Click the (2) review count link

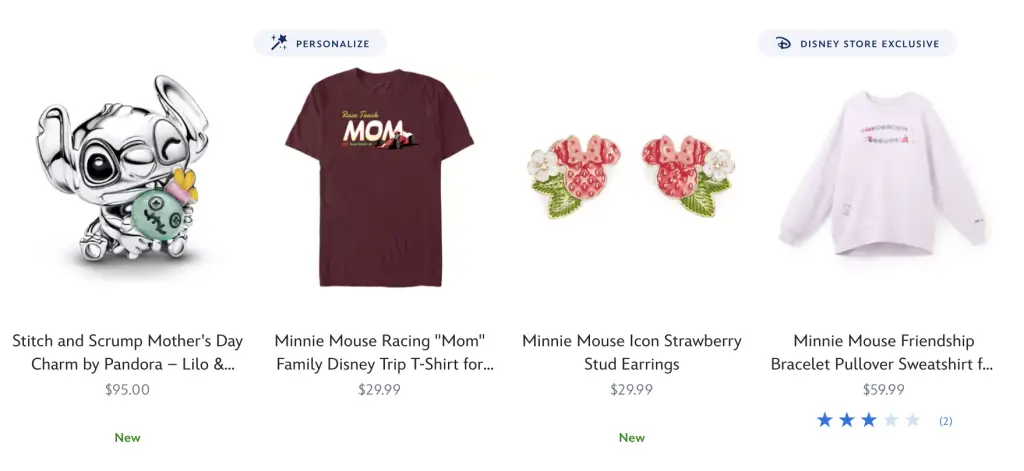tap(945, 421)
